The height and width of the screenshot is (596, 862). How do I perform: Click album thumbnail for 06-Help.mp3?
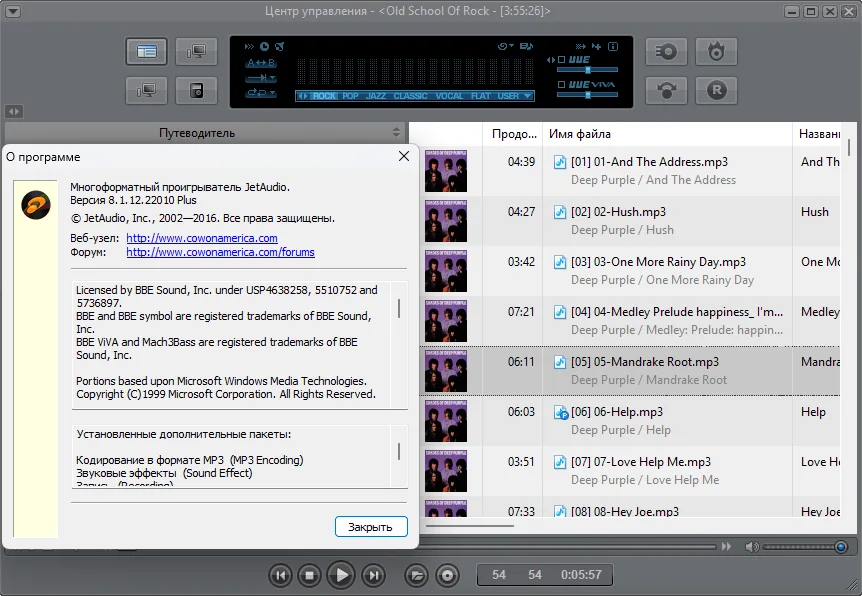(x=446, y=421)
